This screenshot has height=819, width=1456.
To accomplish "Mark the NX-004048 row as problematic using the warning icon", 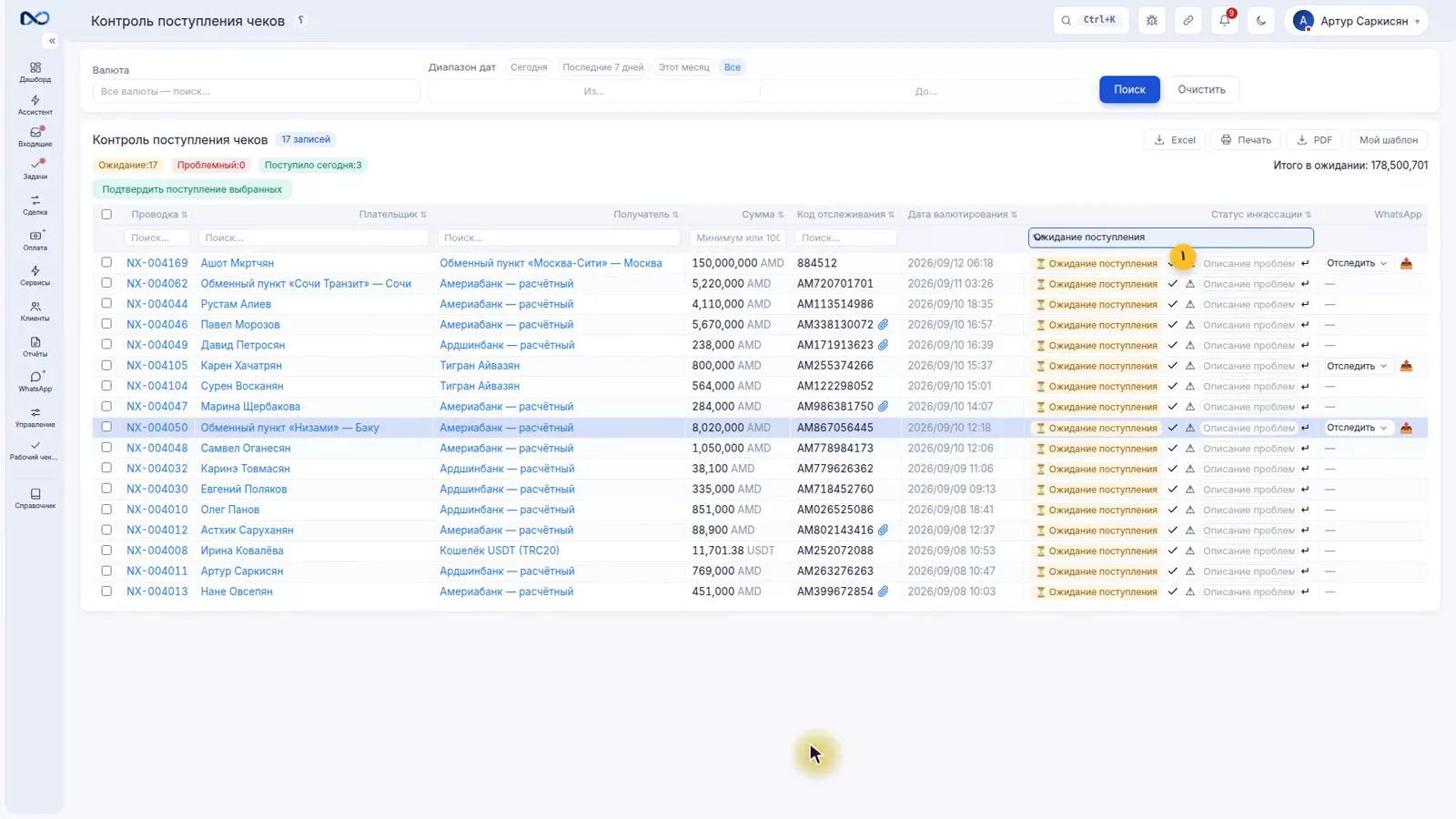I will click(x=1189, y=448).
